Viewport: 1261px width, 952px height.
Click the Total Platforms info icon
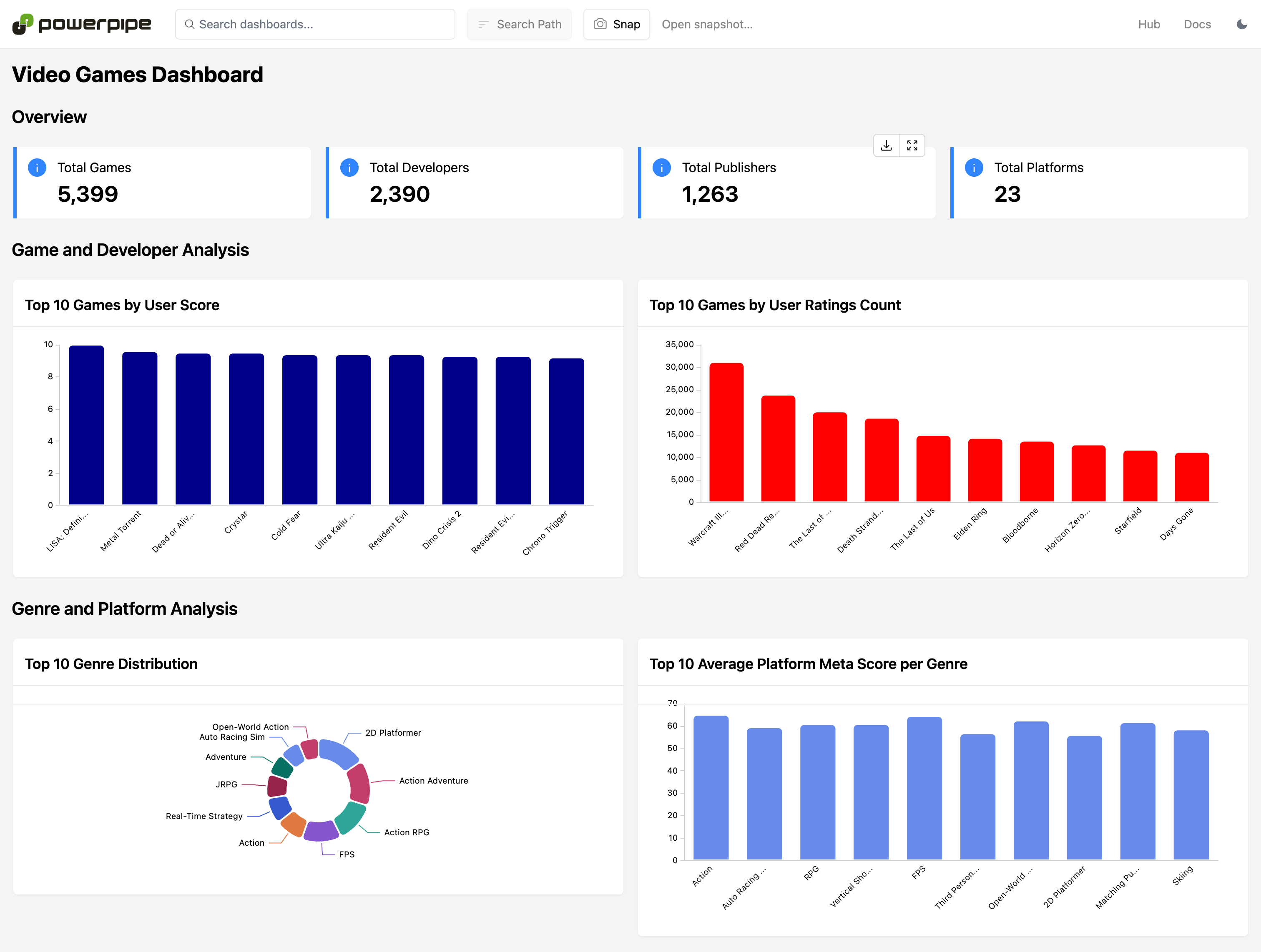974,168
